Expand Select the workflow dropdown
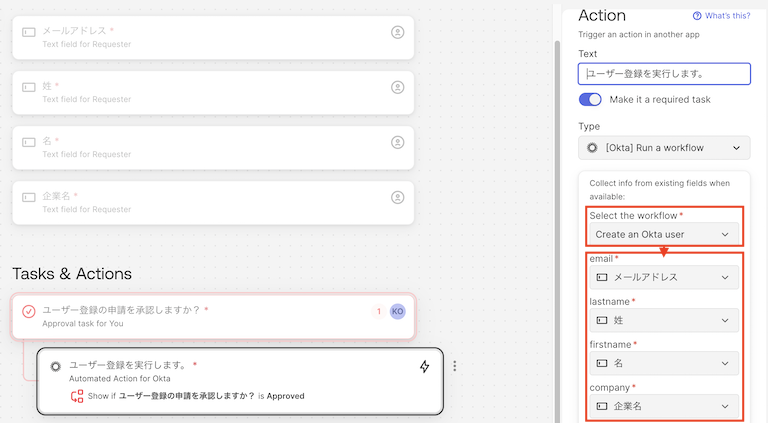768x423 pixels. pos(664,234)
